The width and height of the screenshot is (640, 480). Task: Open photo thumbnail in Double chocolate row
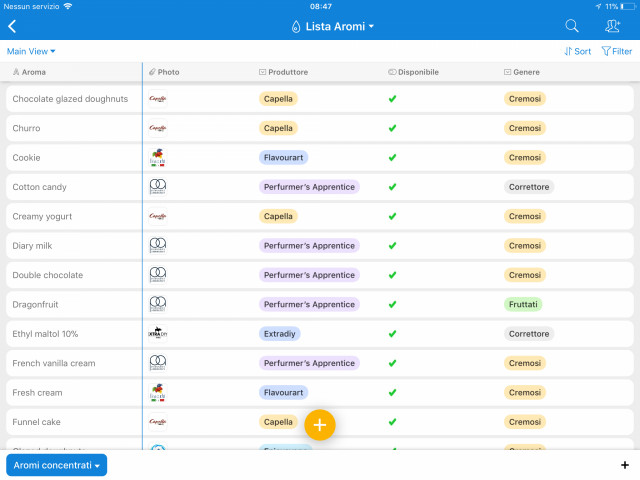click(x=158, y=275)
